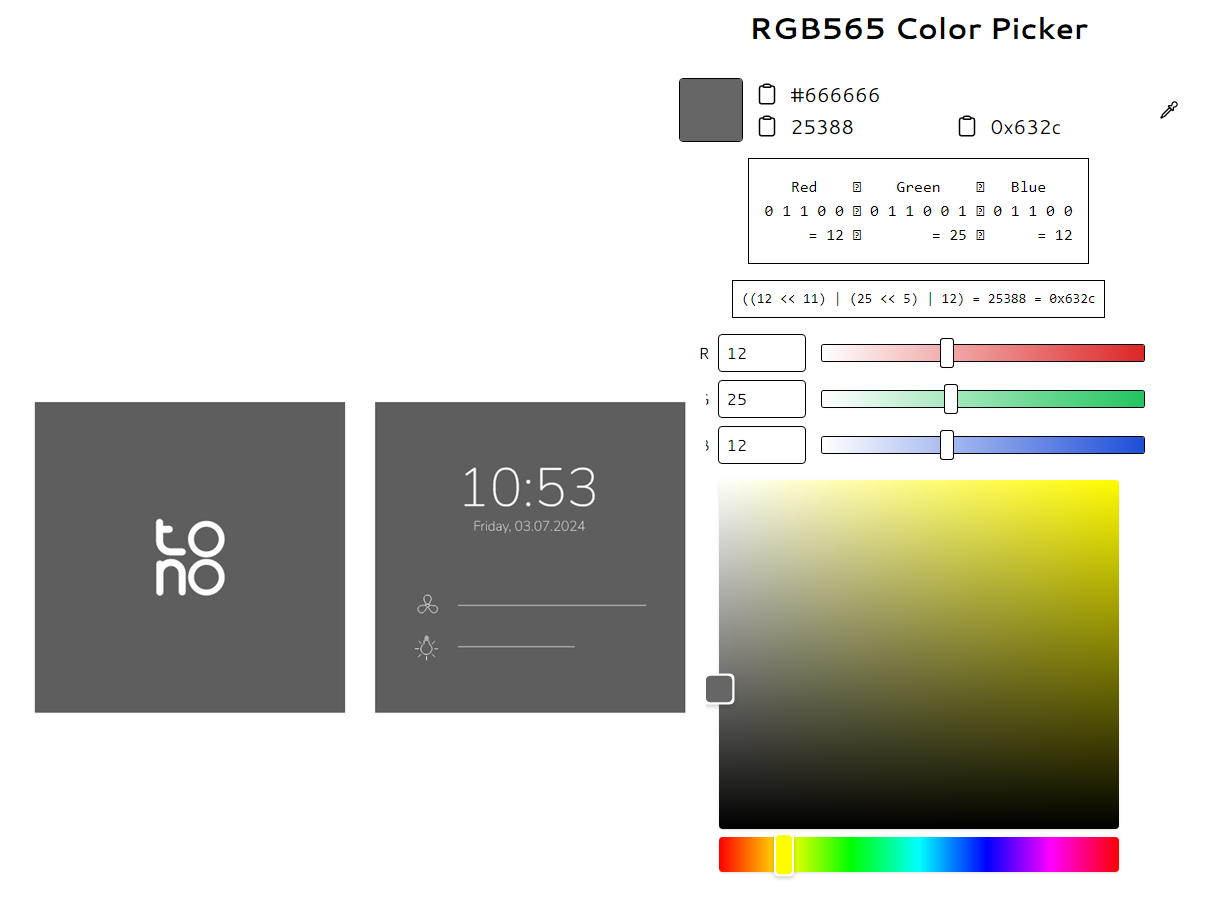Copy the #666666 hex value using its clipboard icon
Screen dimensions: 1217x914
pos(767,95)
